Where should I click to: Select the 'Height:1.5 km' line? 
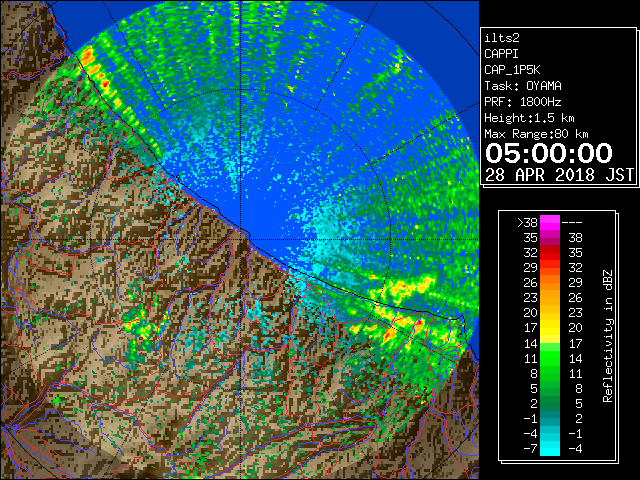pyautogui.click(x=529, y=118)
